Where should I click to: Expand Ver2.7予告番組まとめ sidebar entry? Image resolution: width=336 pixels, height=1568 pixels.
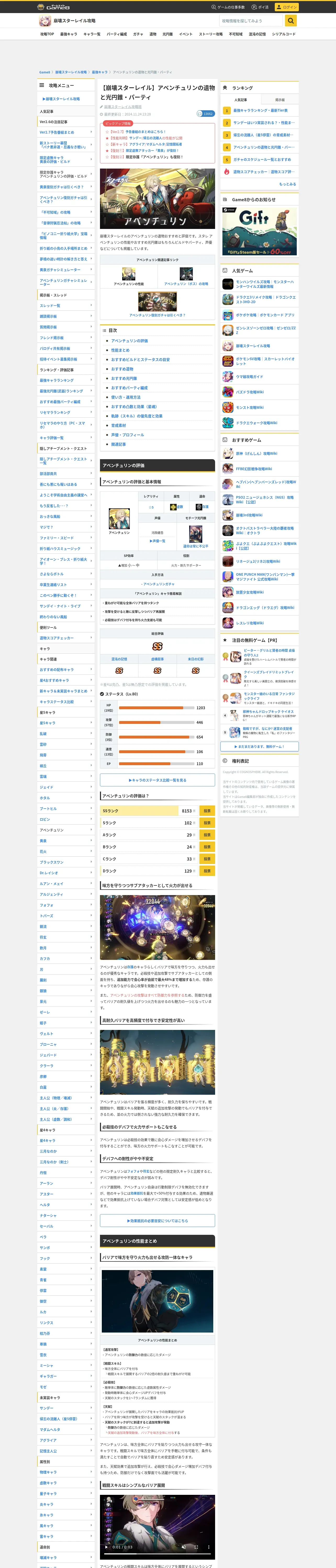tap(66, 132)
